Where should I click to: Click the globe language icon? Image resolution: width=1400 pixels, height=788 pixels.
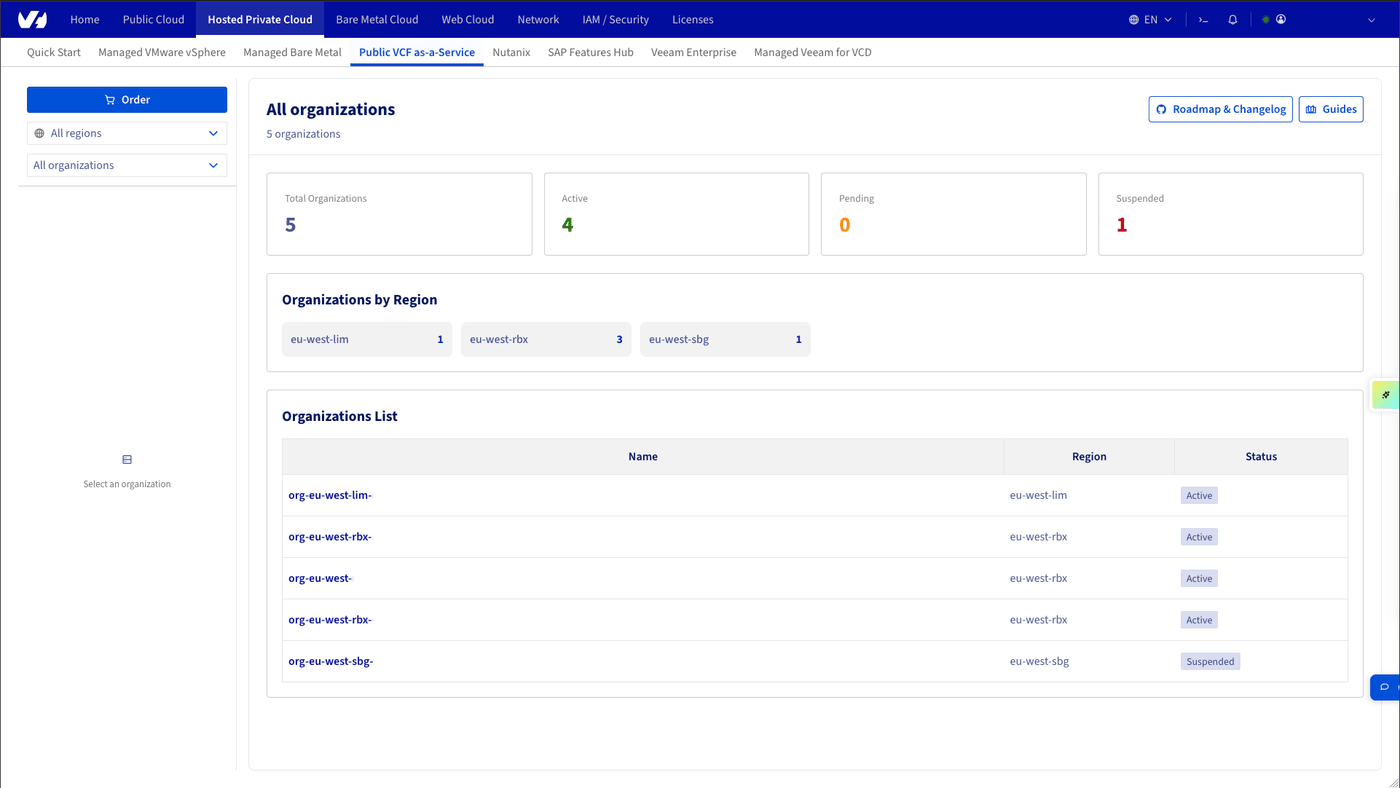click(x=1133, y=19)
